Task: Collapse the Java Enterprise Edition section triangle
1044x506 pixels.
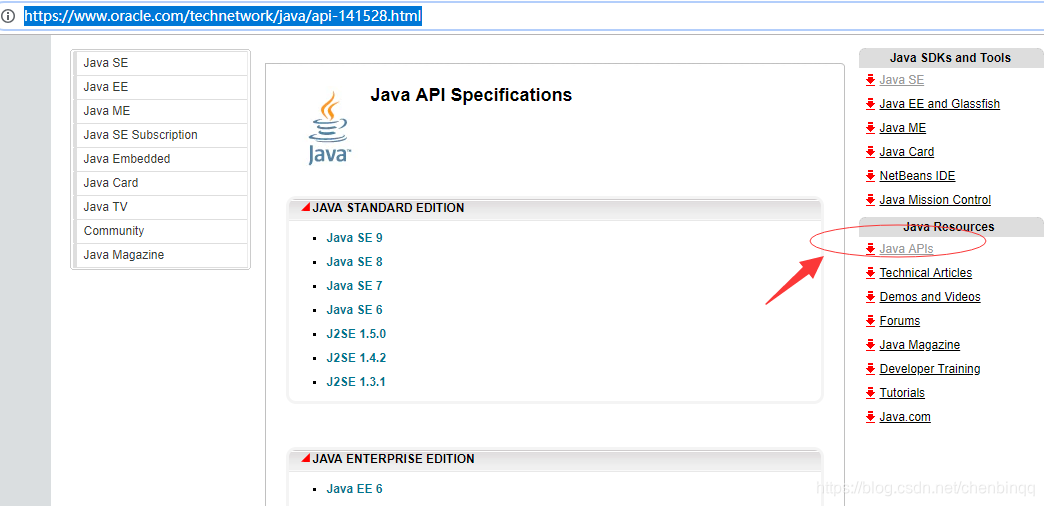Action: point(306,459)
